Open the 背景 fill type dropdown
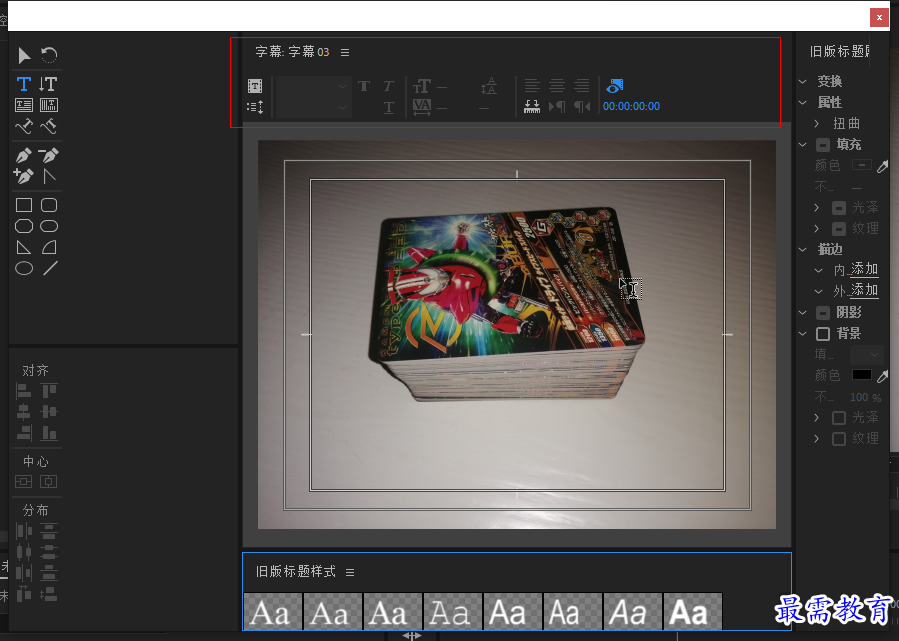The width and height of the screenshot is (899, 641). (866, 354)
